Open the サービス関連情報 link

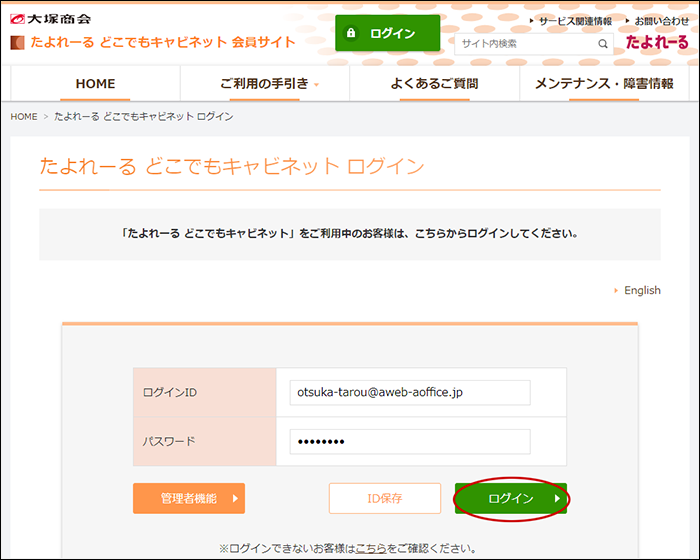(x=575, y=21)
